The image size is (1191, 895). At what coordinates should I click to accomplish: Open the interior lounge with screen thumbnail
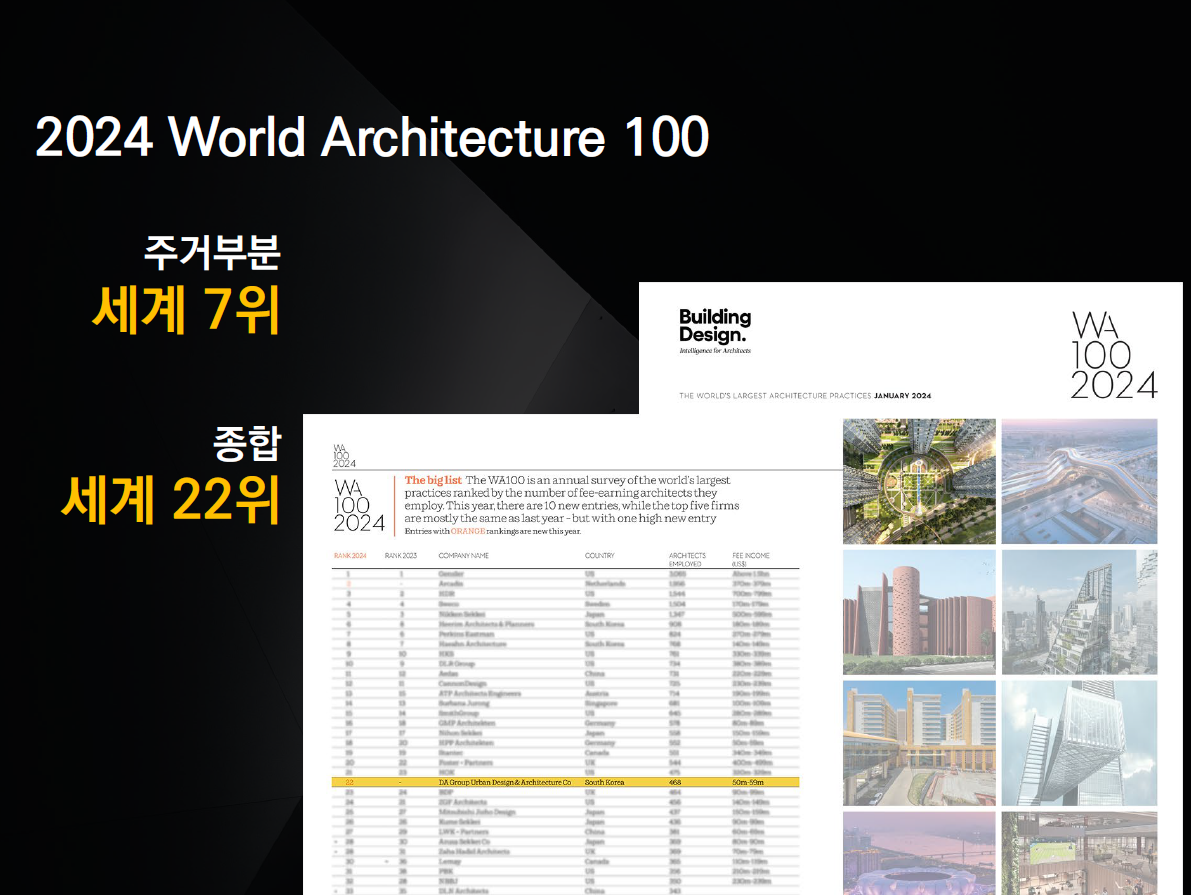tap(1079, 853)
